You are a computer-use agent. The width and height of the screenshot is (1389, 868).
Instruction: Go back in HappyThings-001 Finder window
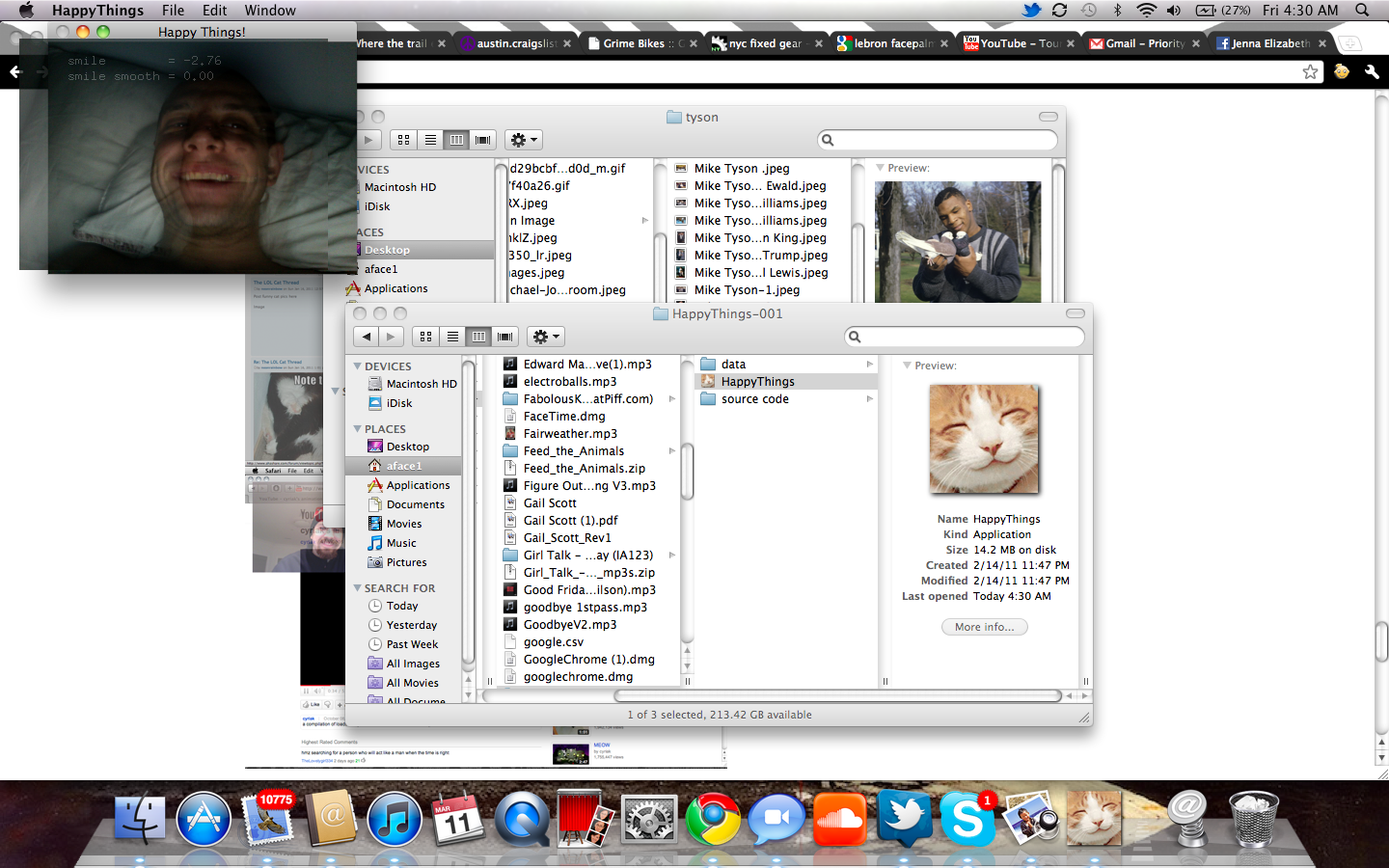367,337
